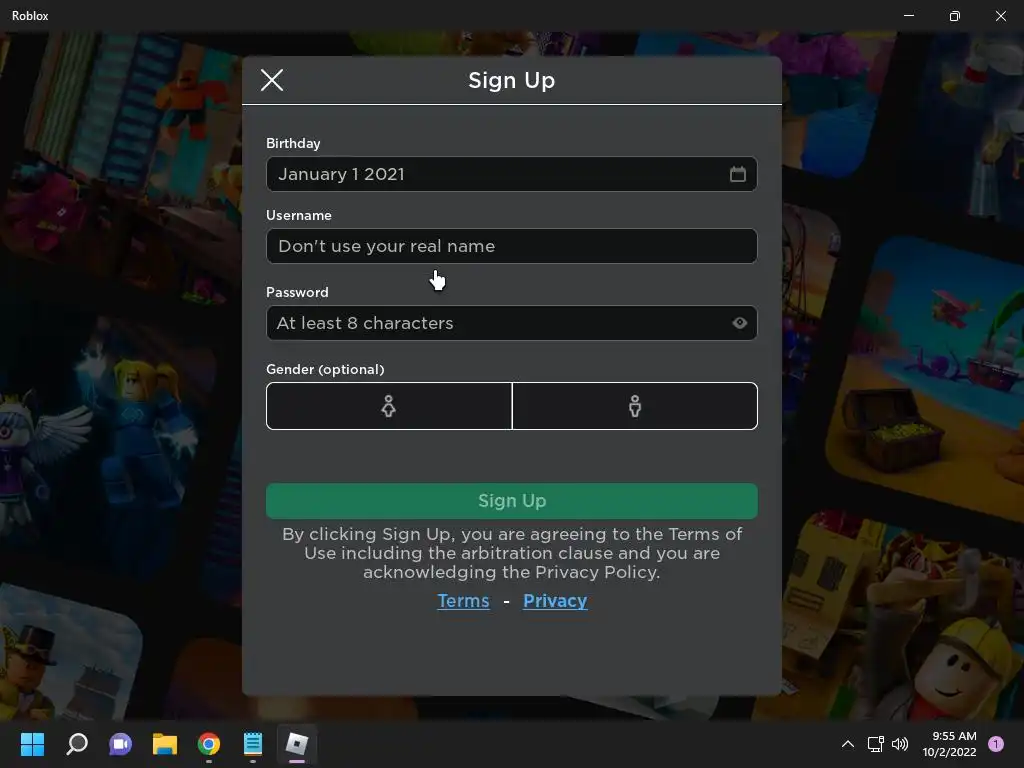Open the Chat app from taskbar
The width and height of the screenshot is (1024, 768).
(x=120, y=744)
